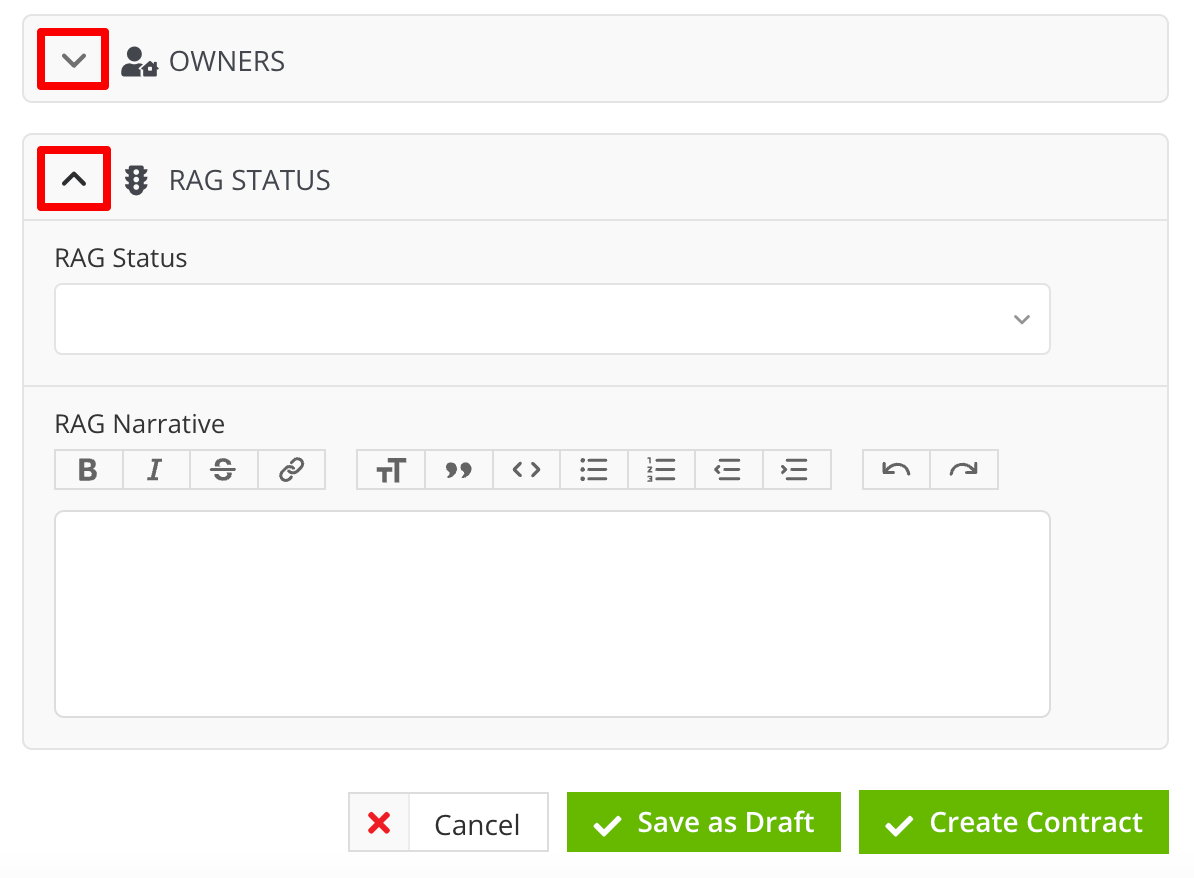The width and height of the screenshot is (1194, 878).
Task: Expand the OWNERS section
Action: (x=72, y=59)
